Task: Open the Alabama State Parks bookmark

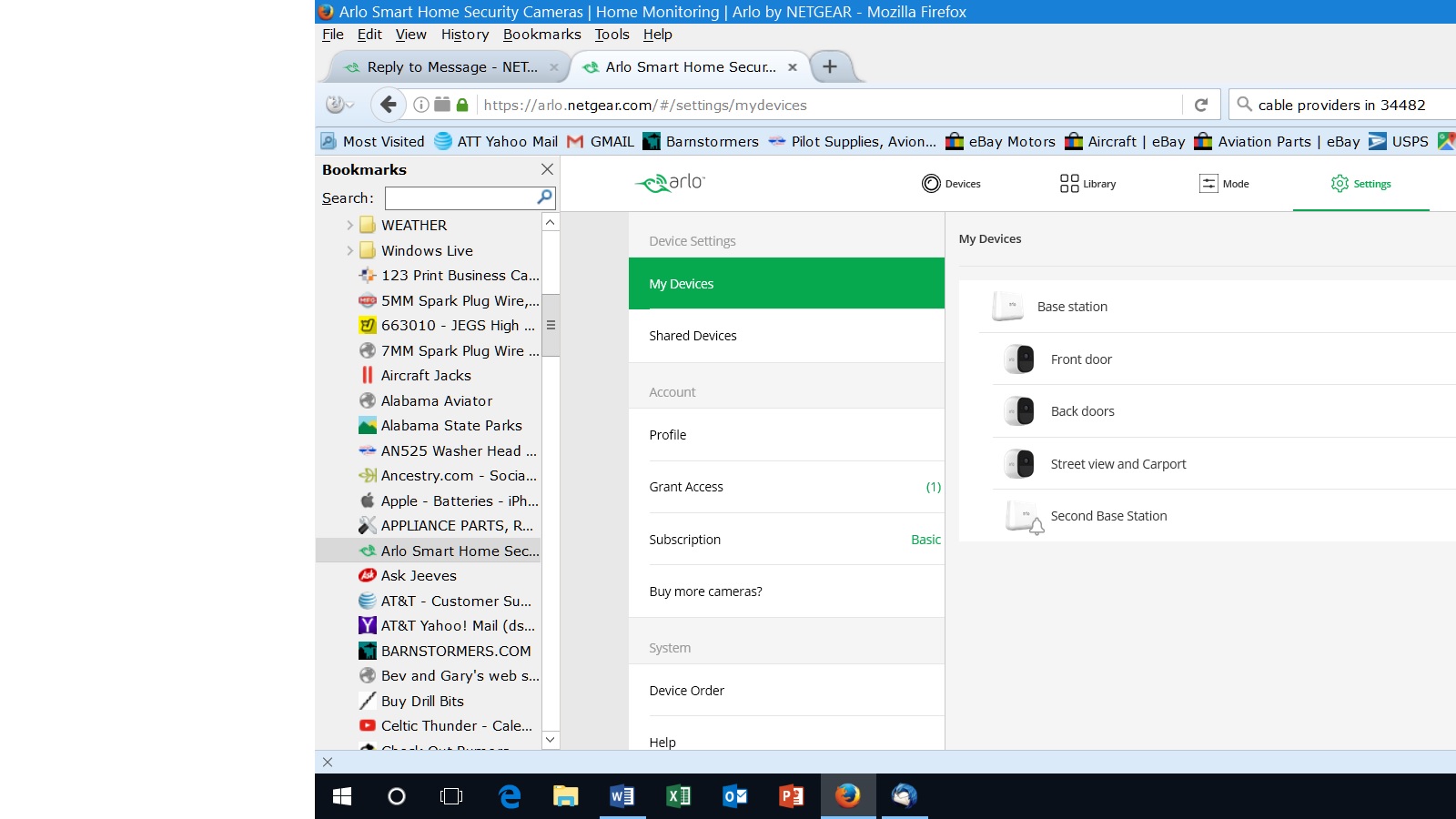Action: click(x=441, y=426)
